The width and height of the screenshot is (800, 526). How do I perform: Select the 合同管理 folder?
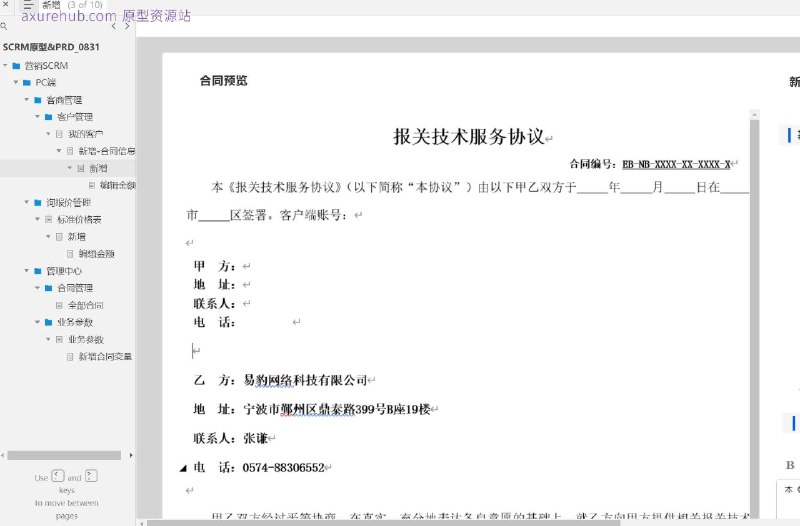click(74, 288)
